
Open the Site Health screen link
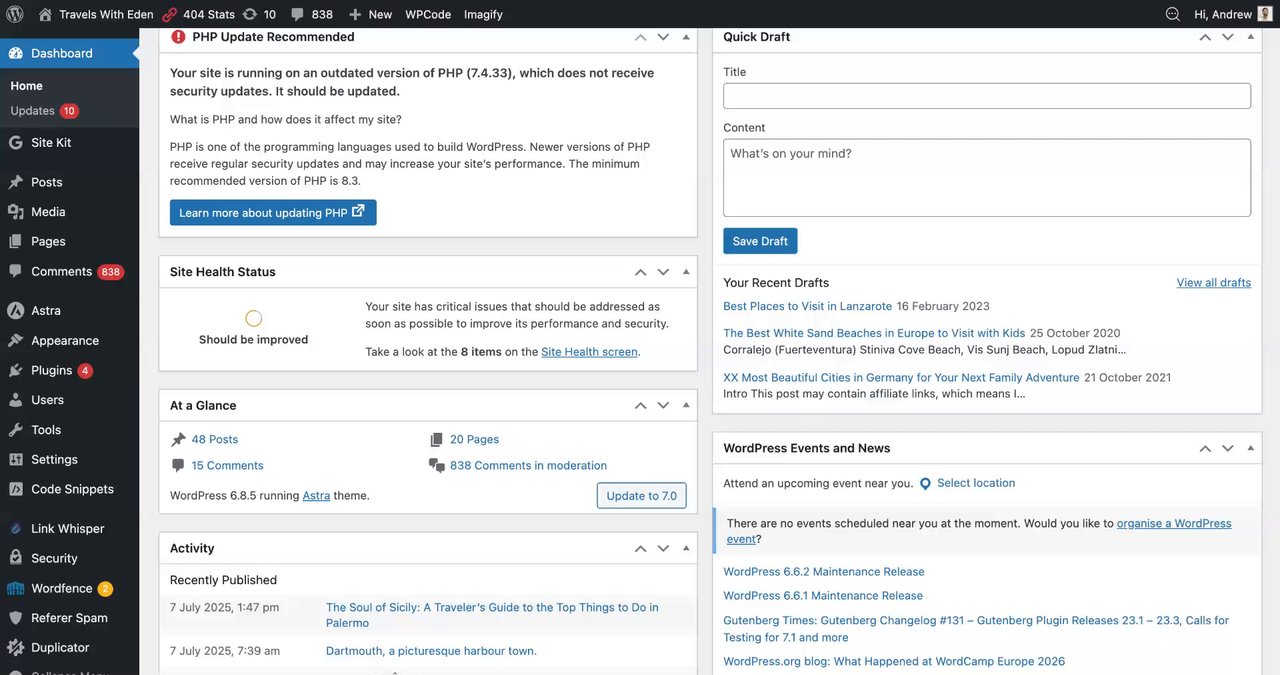tap(589, 352)
